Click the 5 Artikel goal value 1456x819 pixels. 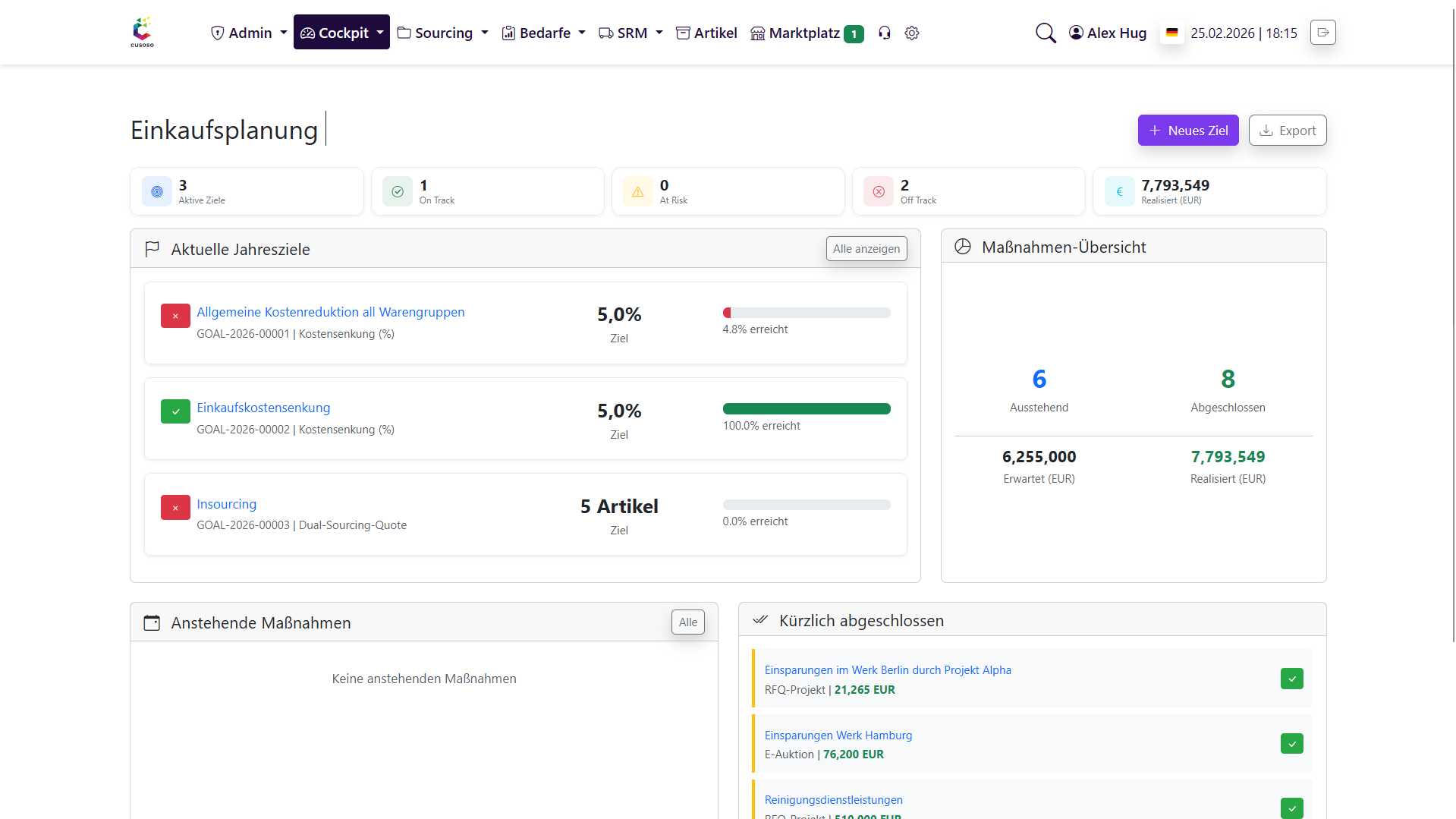(x=619, y=506)
